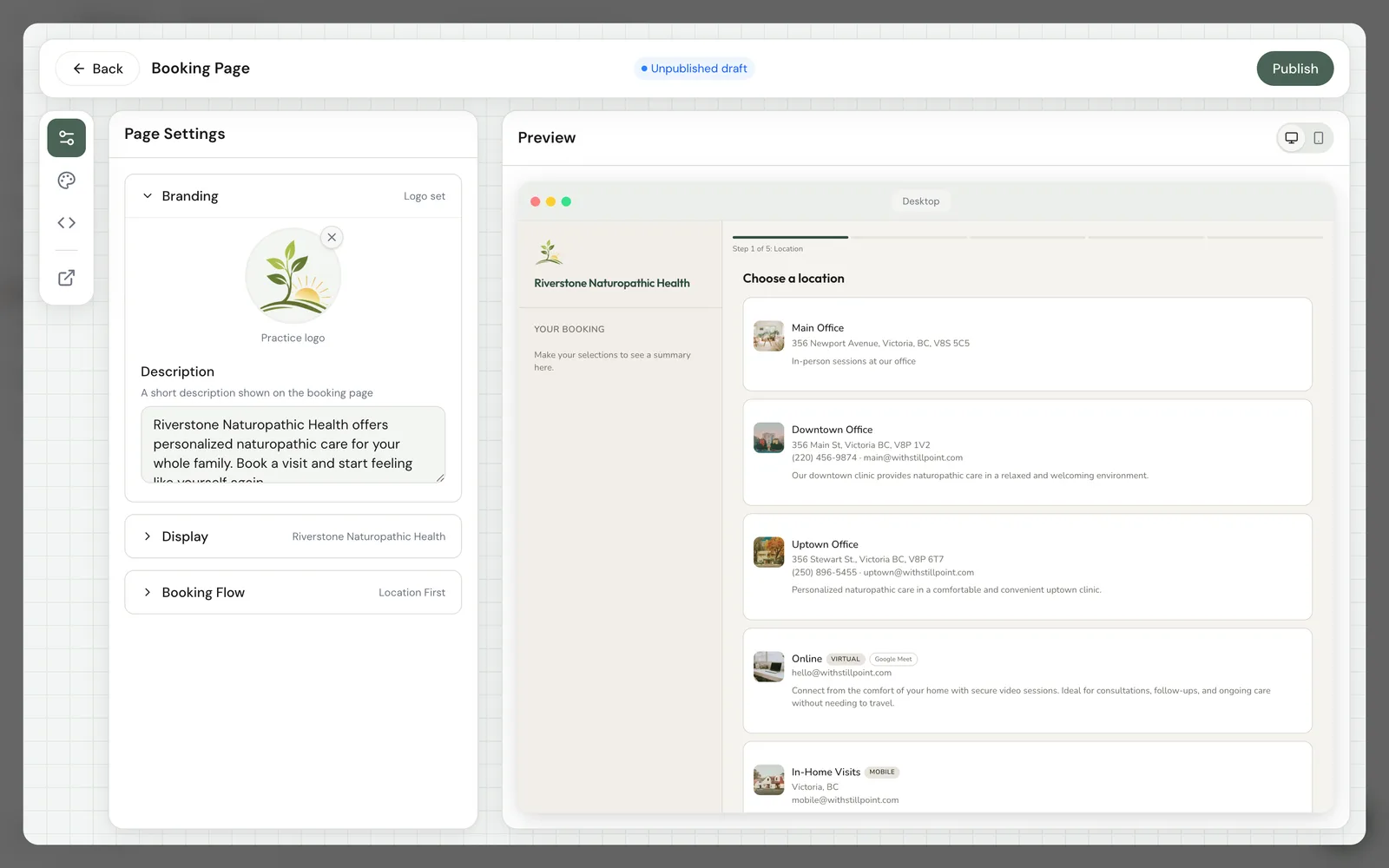Expand the Booking Flow section
The width and height of the screenshot is (1389, 868).
(293, 592)
